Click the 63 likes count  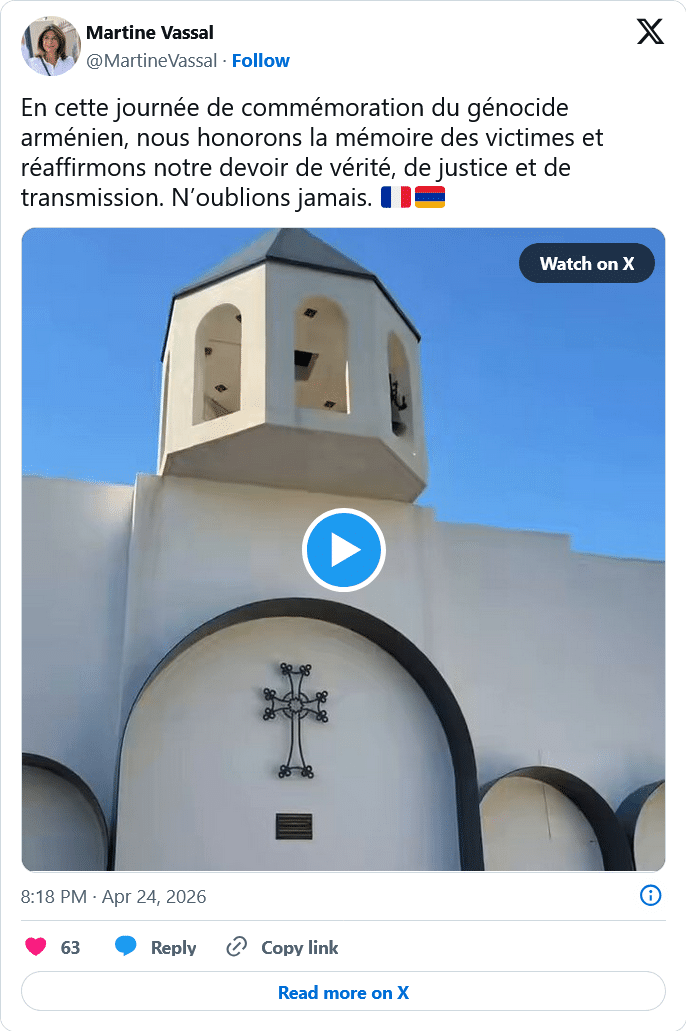pyautogui.click(x=70, y=947)
